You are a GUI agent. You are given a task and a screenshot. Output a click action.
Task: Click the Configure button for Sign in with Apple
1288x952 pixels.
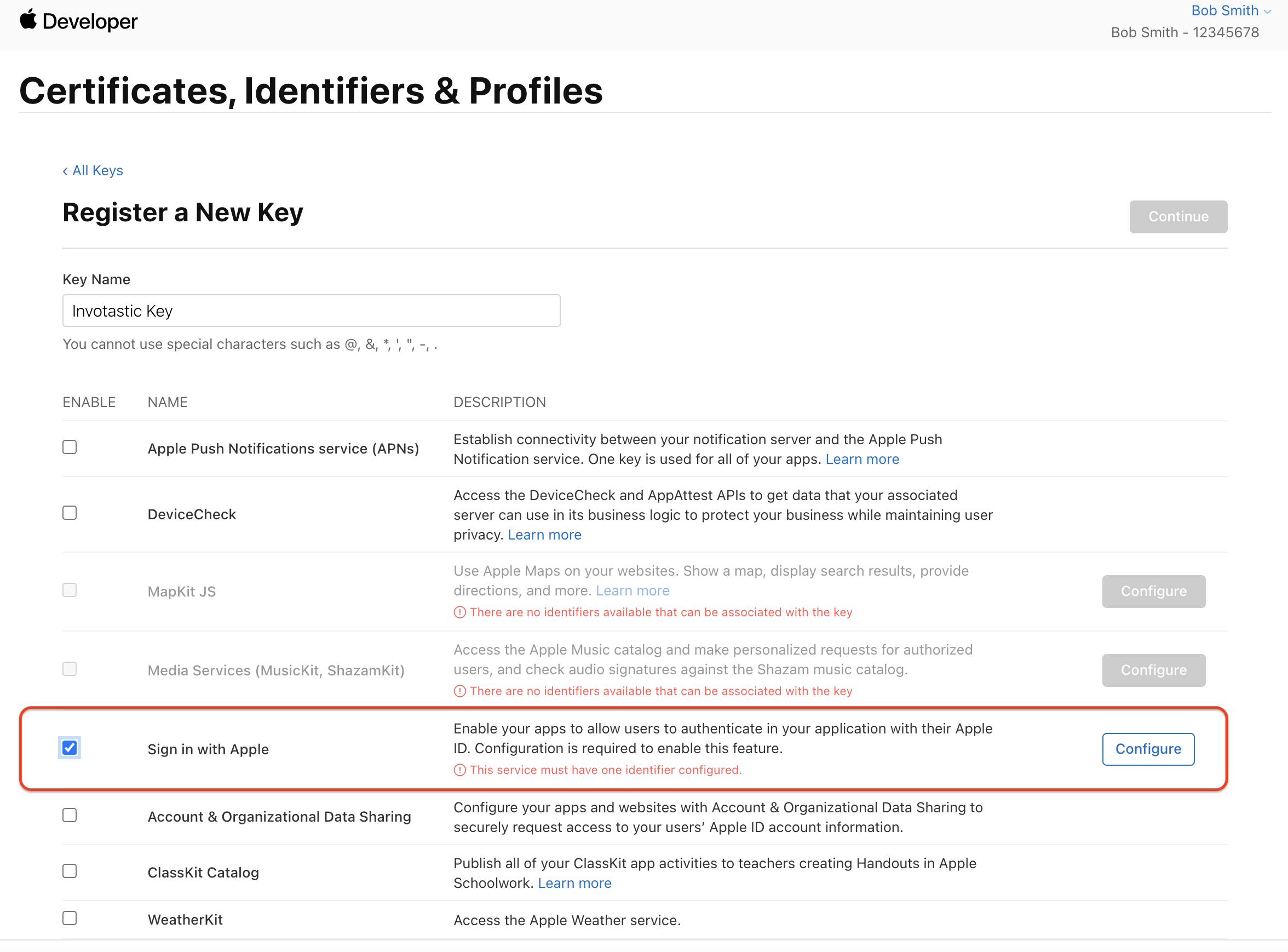pyautogui.click(x=1148, y=749)
